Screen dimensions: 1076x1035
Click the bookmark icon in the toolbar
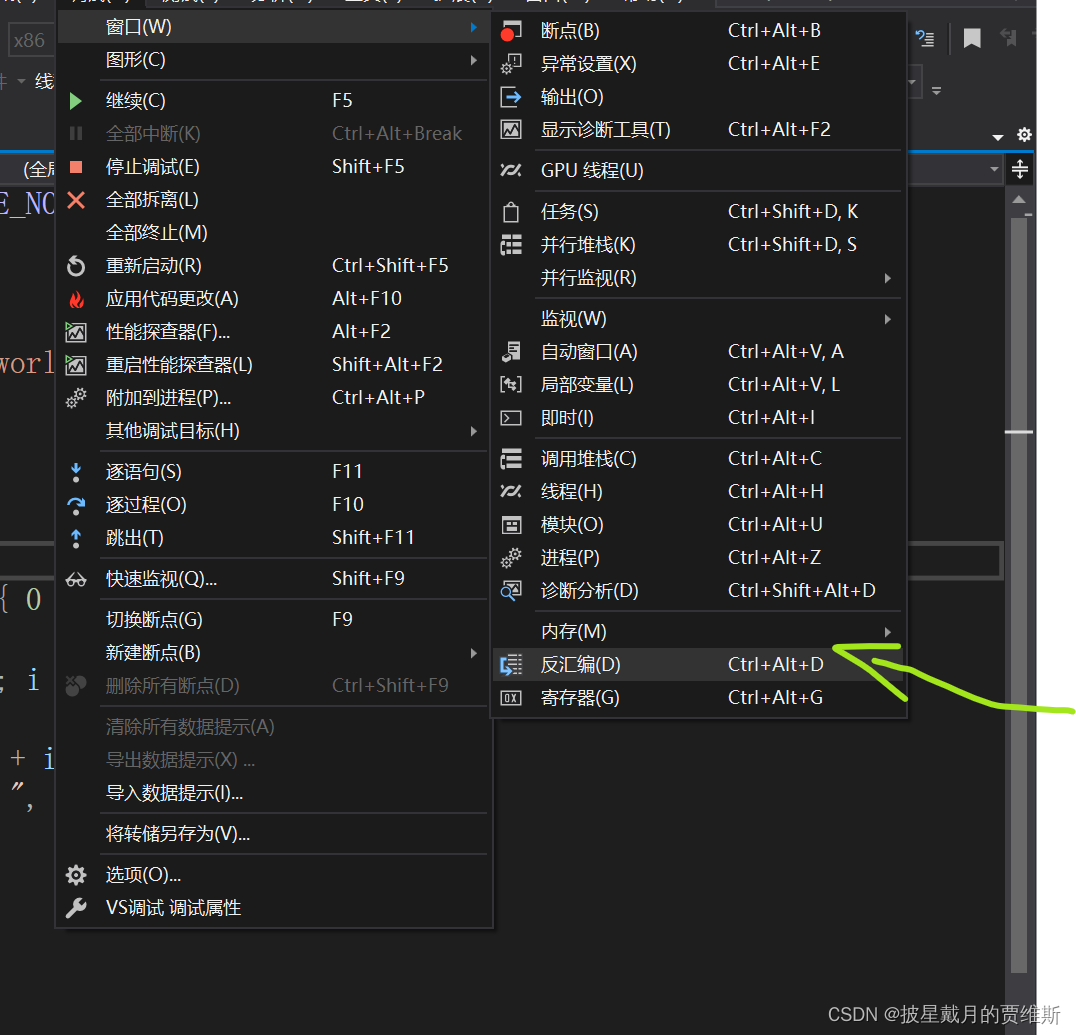[x=972, y=38]
